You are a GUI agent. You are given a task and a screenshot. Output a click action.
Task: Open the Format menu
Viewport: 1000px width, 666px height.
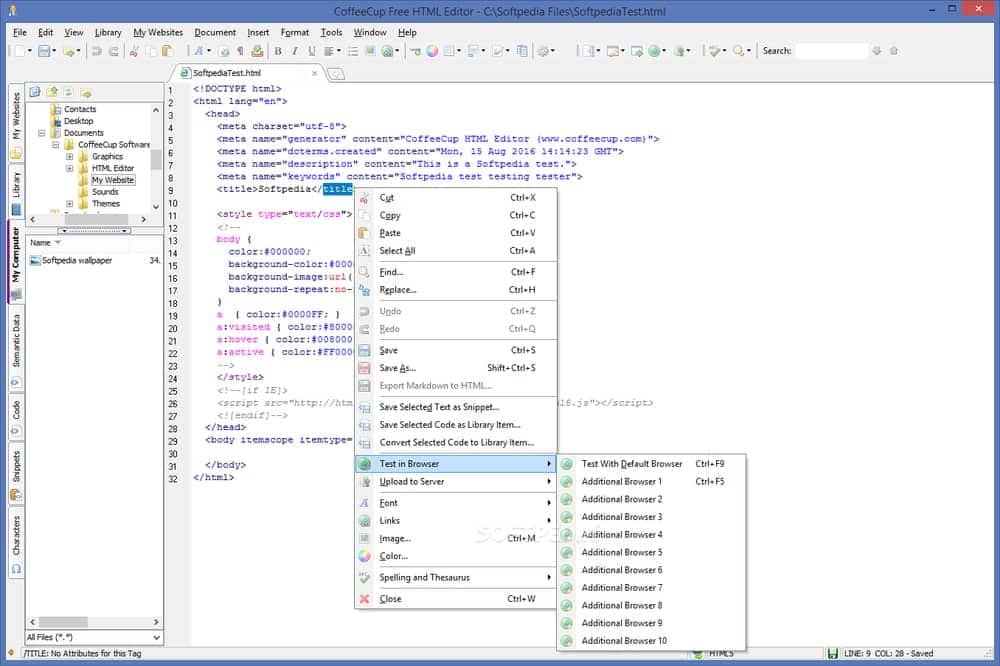coord(294,32)
